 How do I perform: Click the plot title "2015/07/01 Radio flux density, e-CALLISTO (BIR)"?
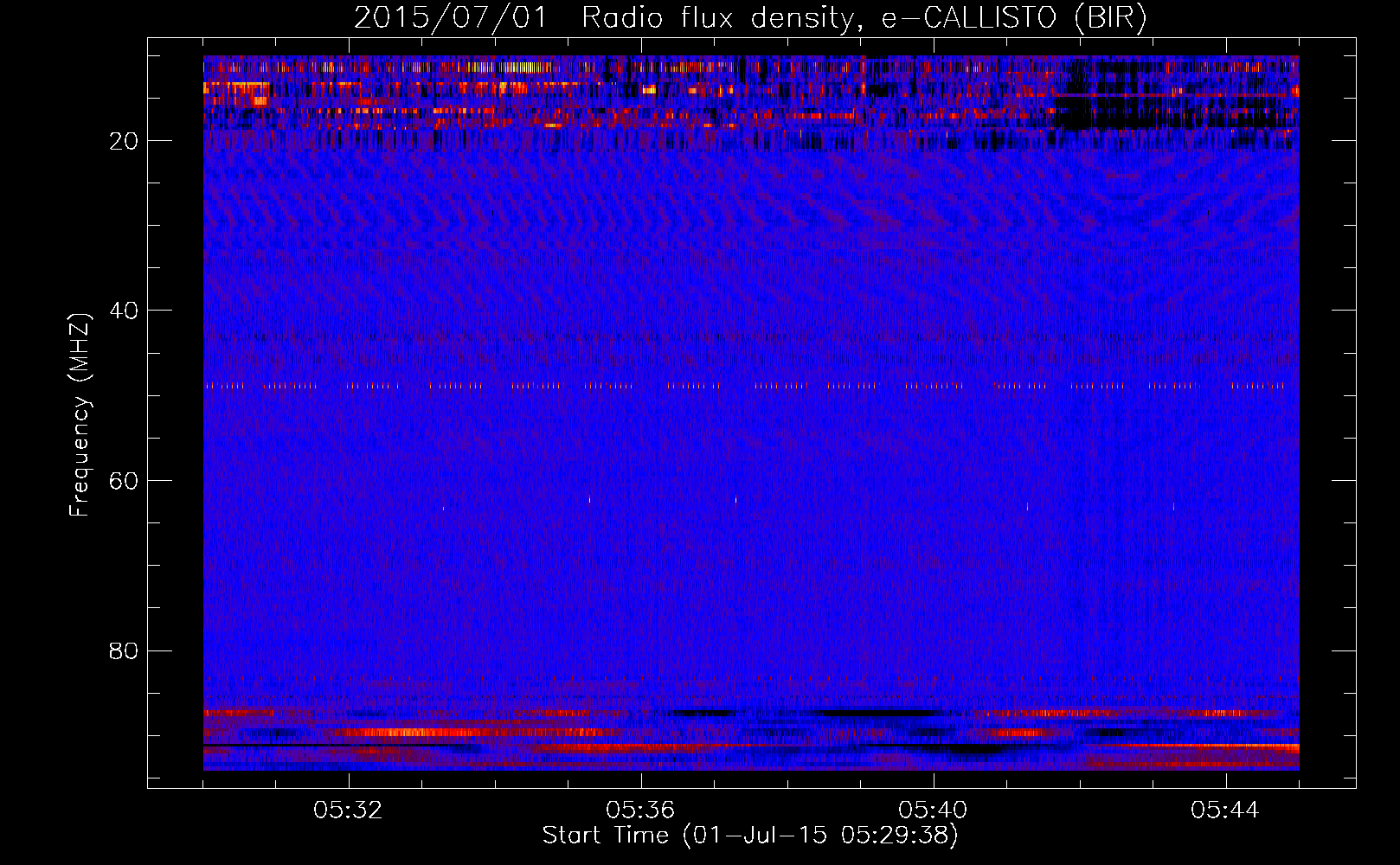pyautogui.click(x=750, y=18)
